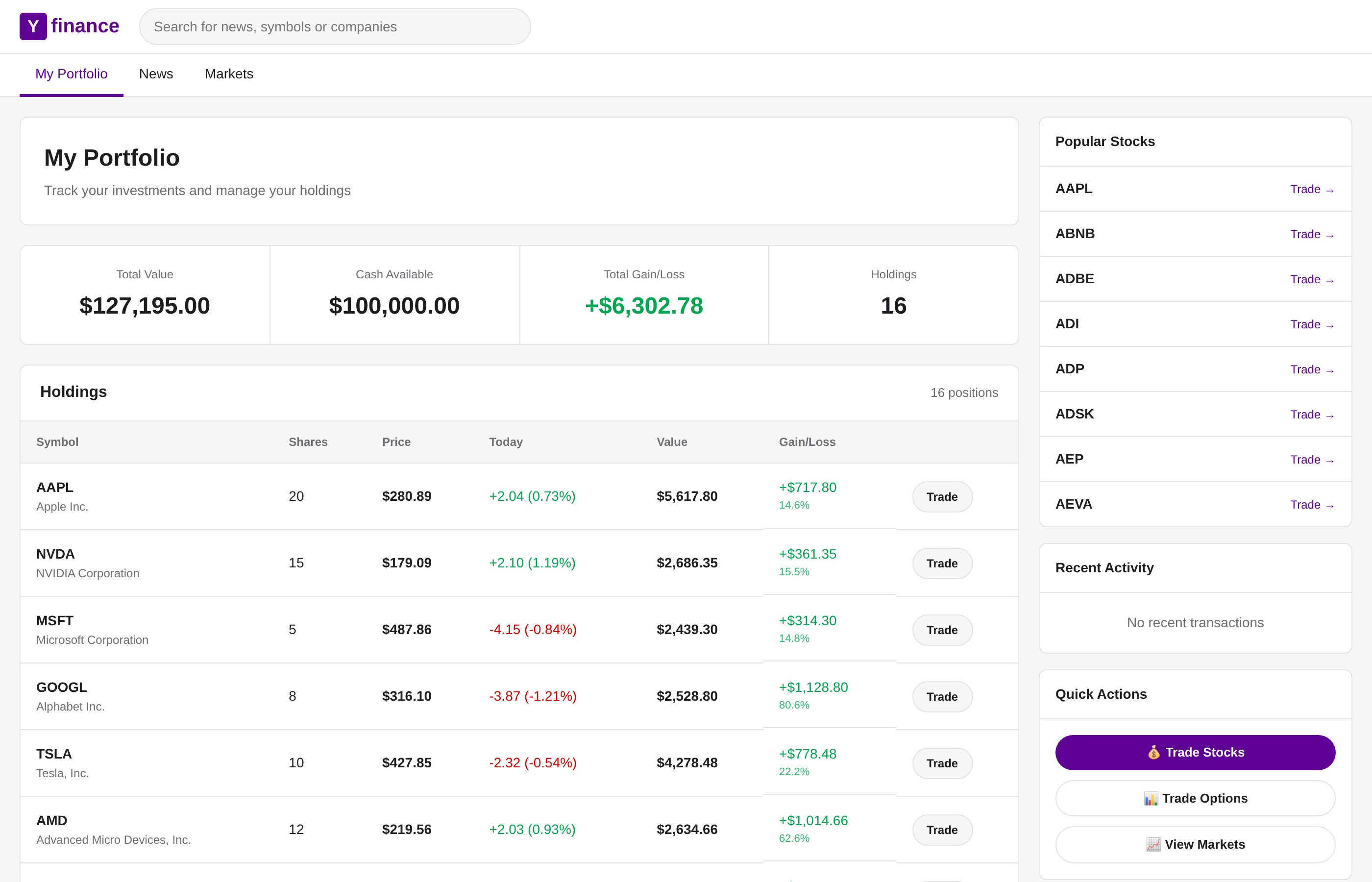Click the Holdings count 16
This screenshot has height=882, width=1372.
[x=894, y=306]
